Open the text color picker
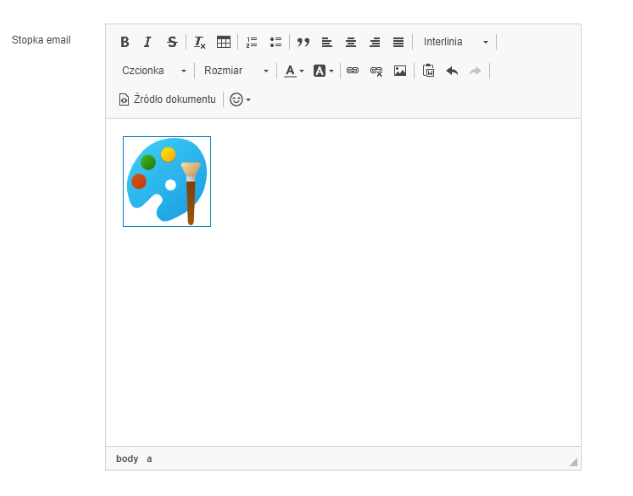 tap(293, 71)
